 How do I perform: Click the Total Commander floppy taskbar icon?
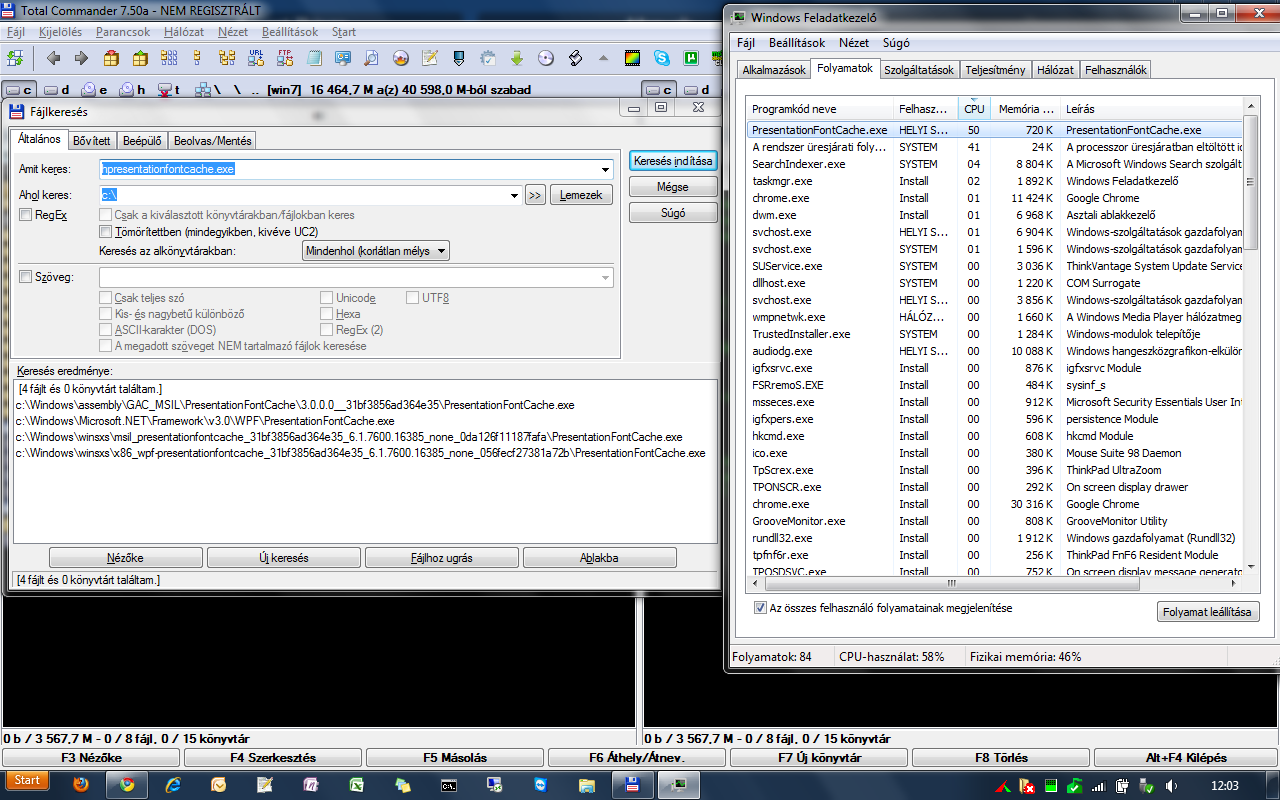pyautogui.click(x=633, y=785)
